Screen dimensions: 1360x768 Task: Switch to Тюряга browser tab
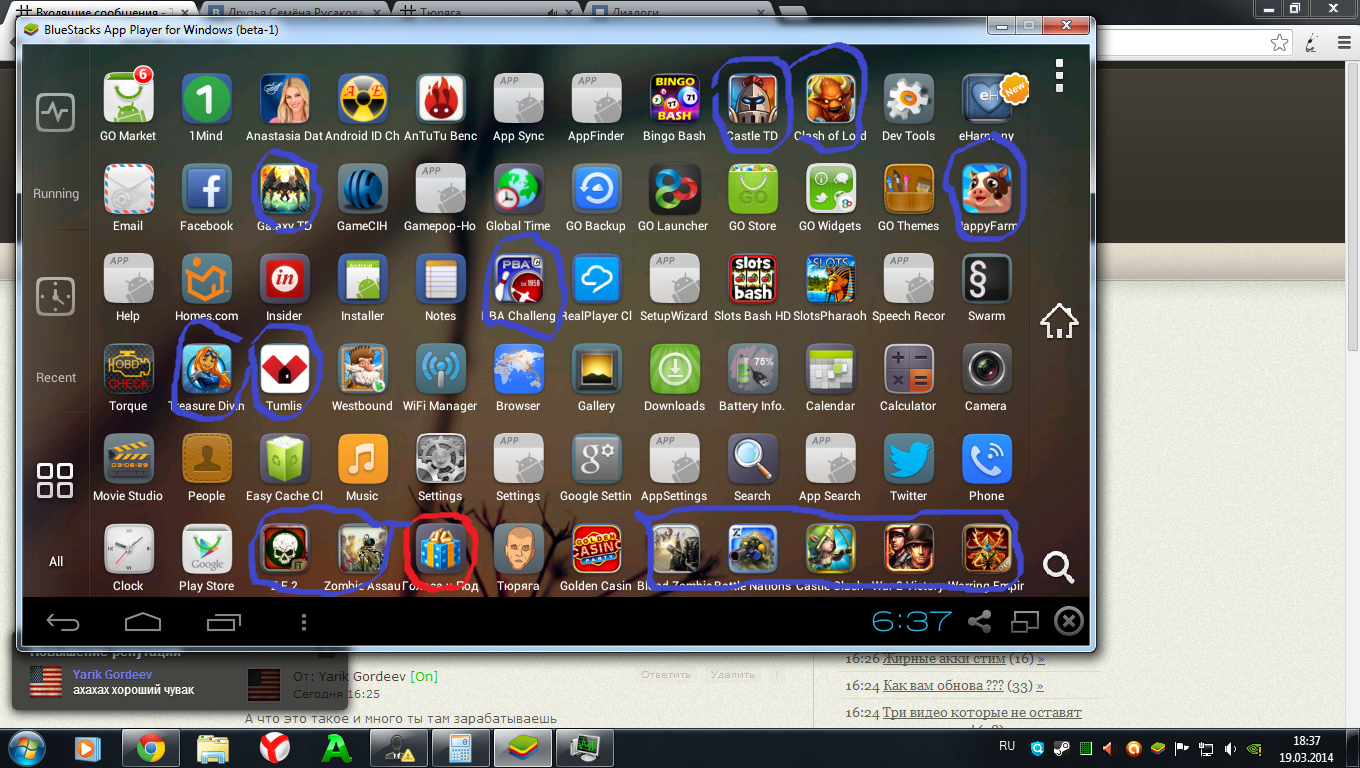pos(487,13)
